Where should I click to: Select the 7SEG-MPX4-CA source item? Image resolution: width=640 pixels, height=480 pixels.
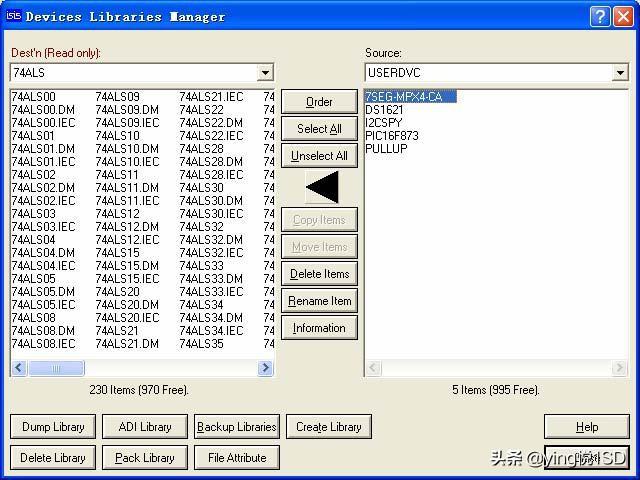click(410, 97)
